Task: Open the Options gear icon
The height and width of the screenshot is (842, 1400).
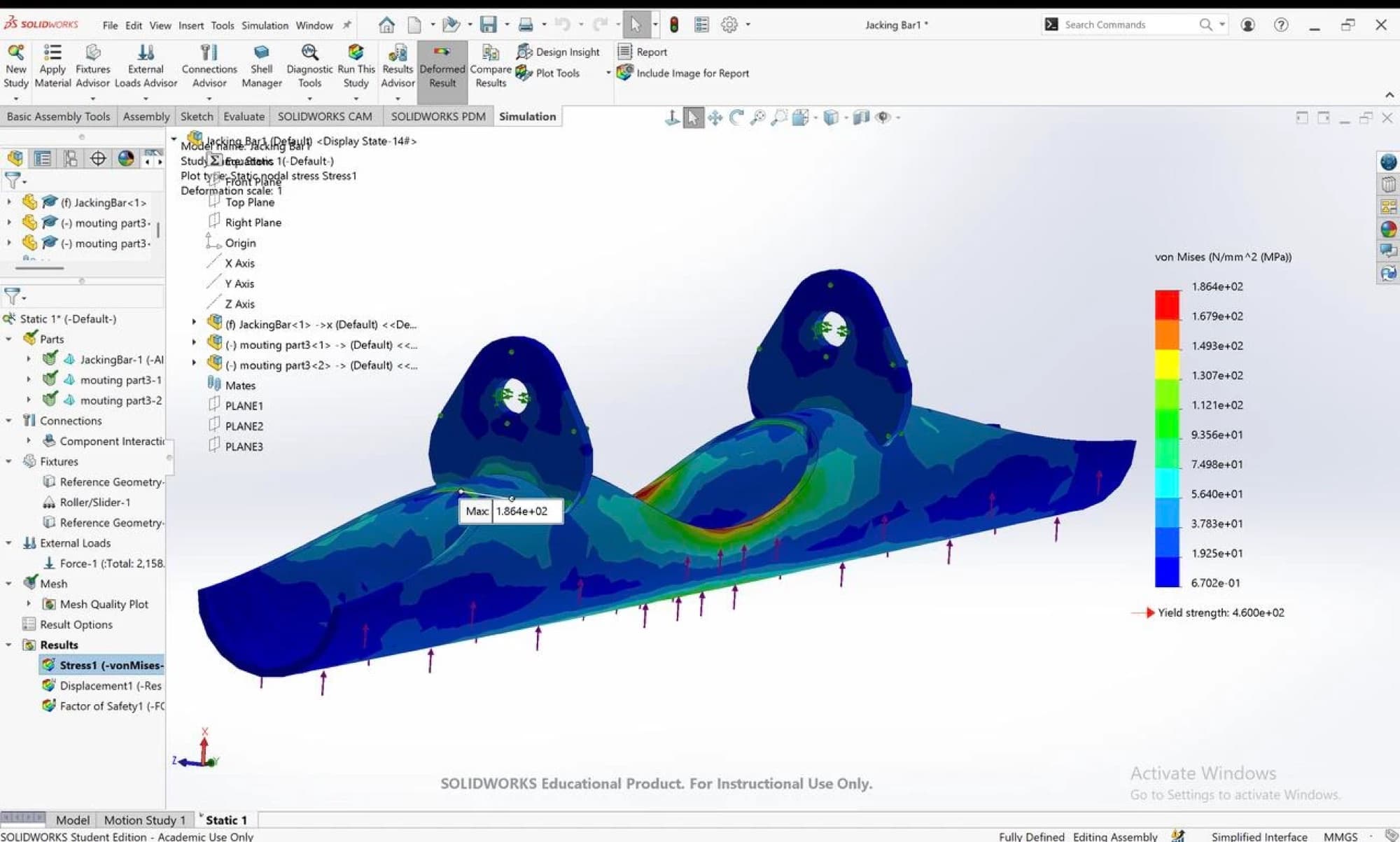Action: click(x=729, y=24)
